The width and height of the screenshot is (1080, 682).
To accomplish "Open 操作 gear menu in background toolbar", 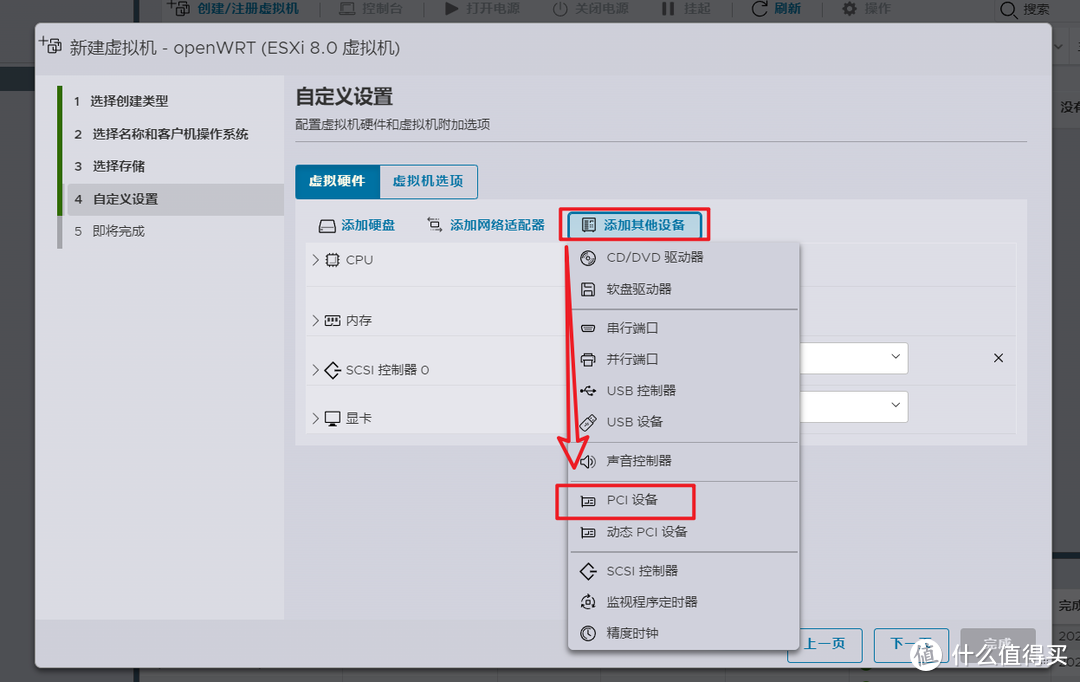I will pos(866,9).
